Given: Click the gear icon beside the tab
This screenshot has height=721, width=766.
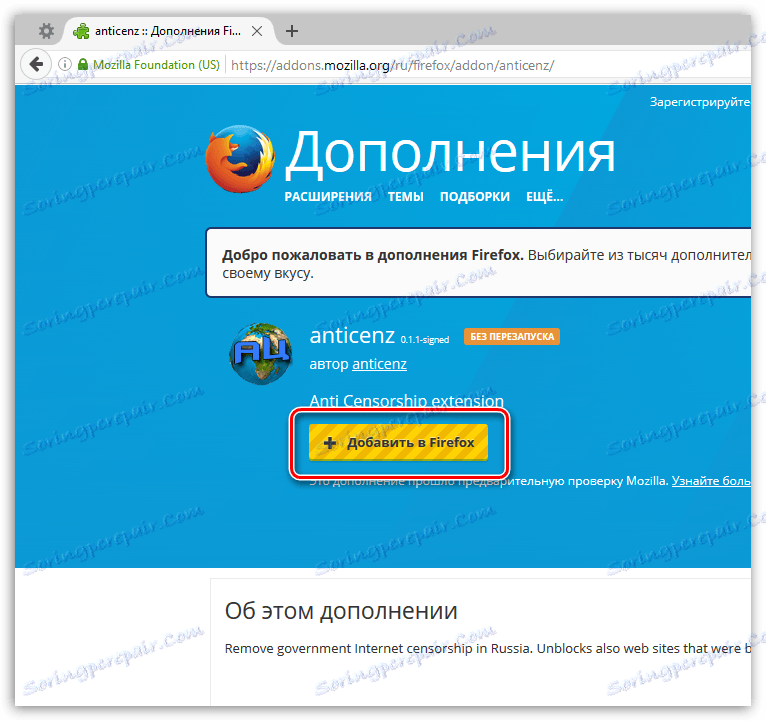Looking at the screenshot, I should click(46, 31).
